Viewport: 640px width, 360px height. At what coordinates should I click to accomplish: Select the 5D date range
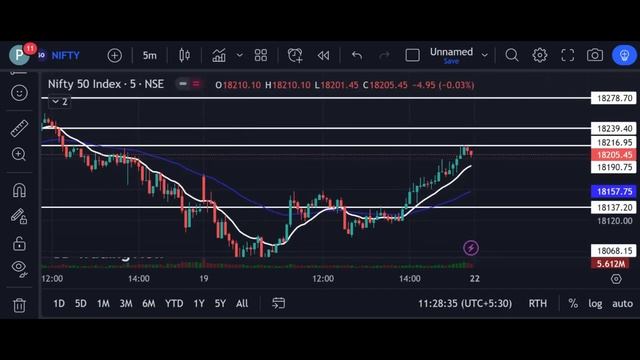pos(81,304)
